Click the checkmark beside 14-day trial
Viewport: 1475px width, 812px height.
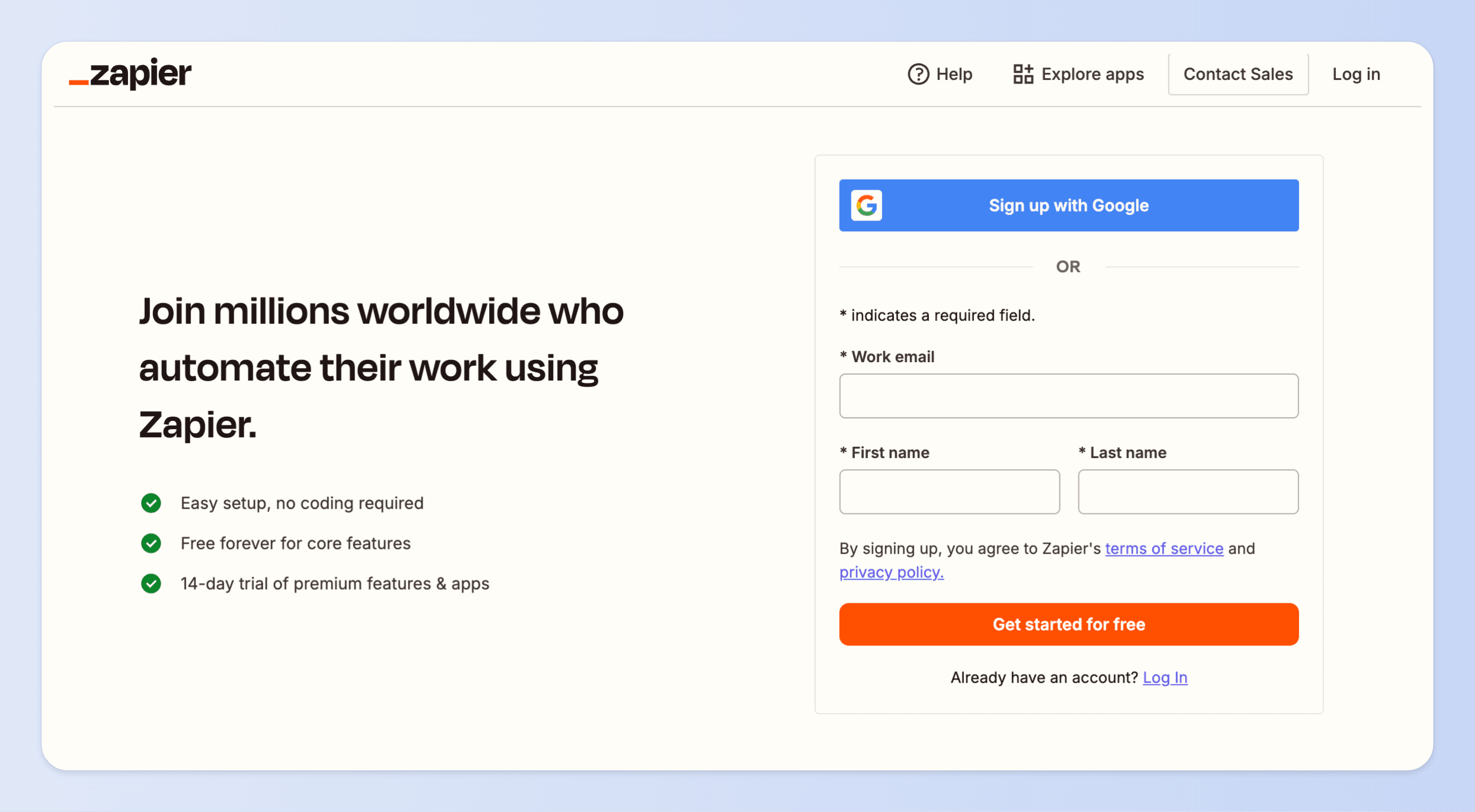pyautogui.click(x=151, y=584)
